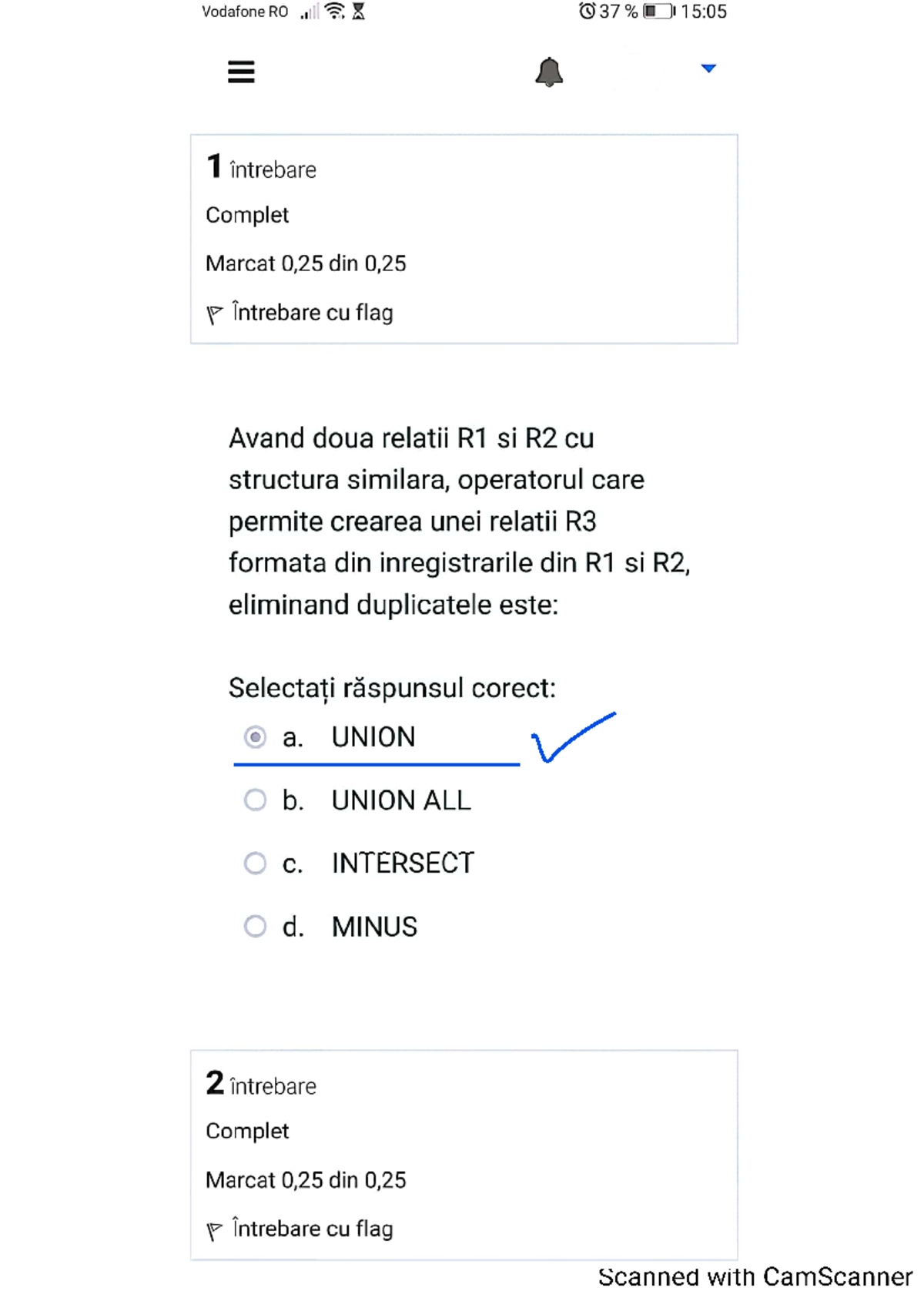The height and width of the screenshot is (1308, 924).
Task: Select the UNION ALL radio option
Action: (x=255, y=800)
